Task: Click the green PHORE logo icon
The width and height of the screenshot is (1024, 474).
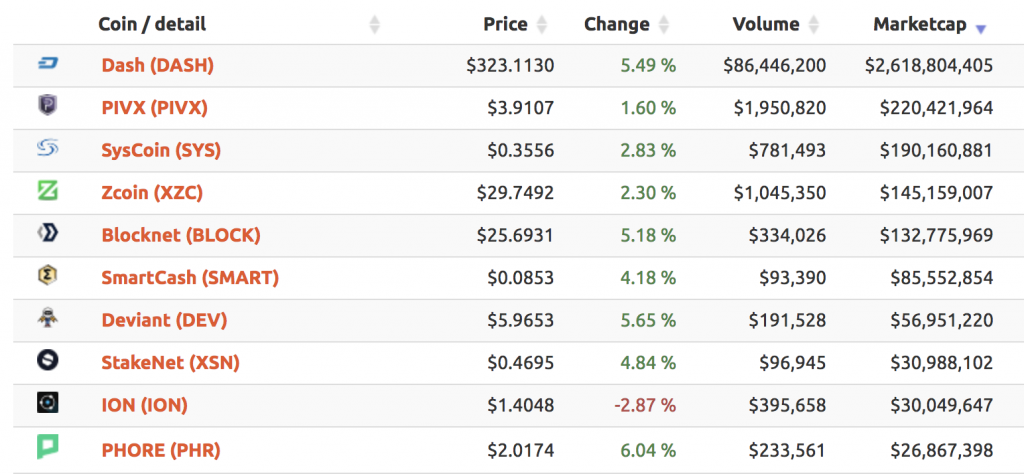Action: pyautogui.click(x=48, y=447)
